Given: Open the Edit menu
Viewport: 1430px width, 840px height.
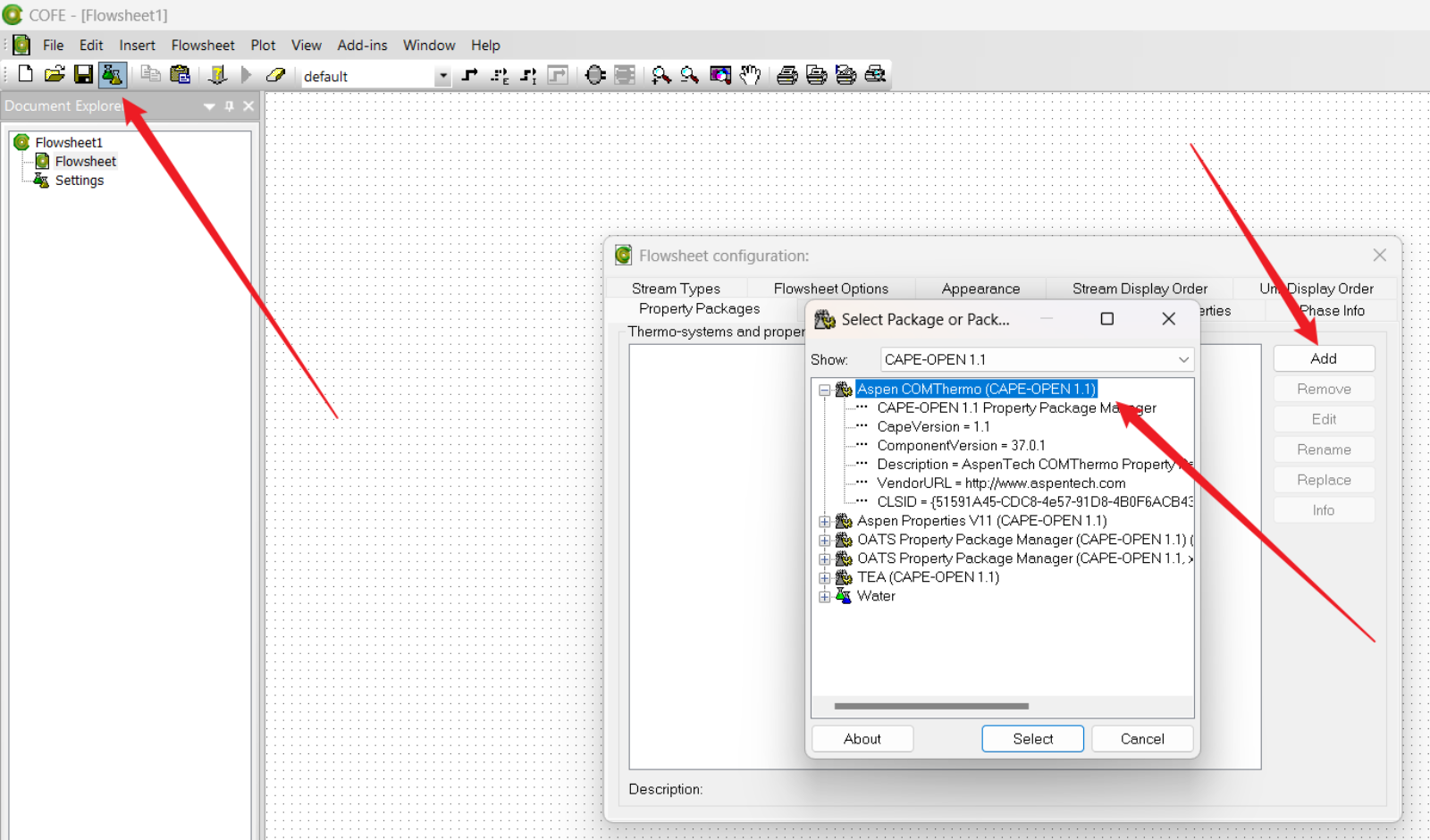Looking at the screenshot, I should coord(91,45).
